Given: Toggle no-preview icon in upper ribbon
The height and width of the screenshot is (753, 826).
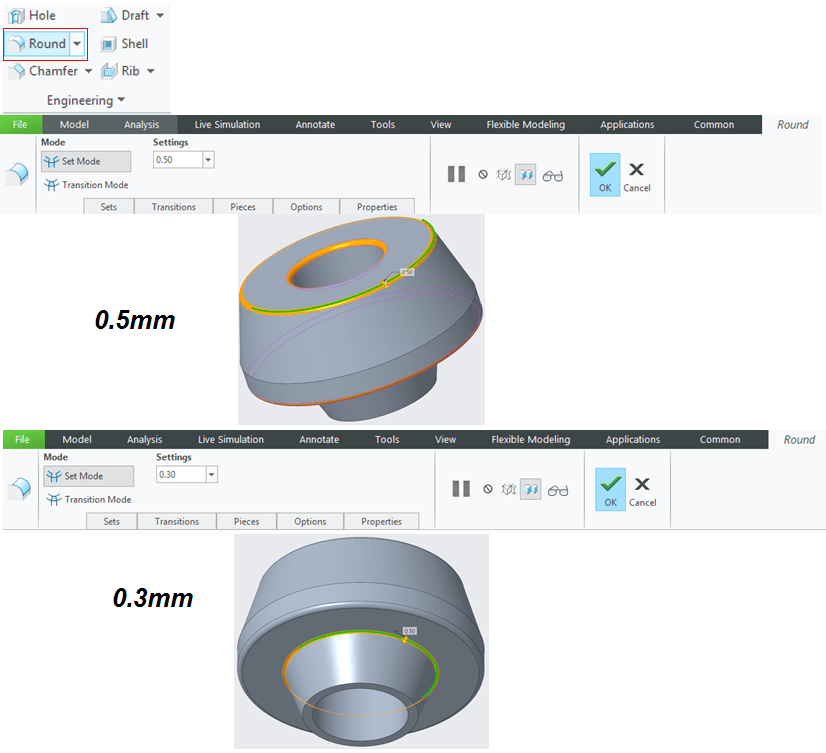Looking at the screenshot, I should point(483,174).
